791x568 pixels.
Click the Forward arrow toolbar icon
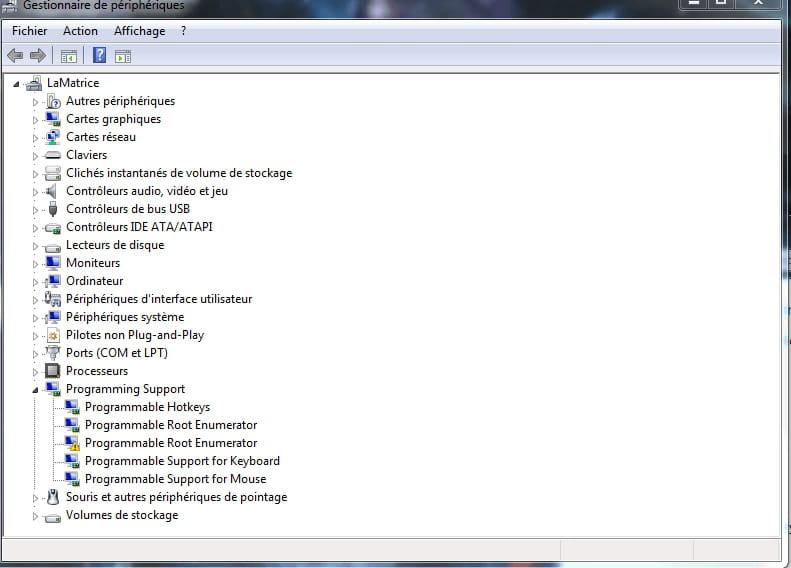tap(38, 55)
